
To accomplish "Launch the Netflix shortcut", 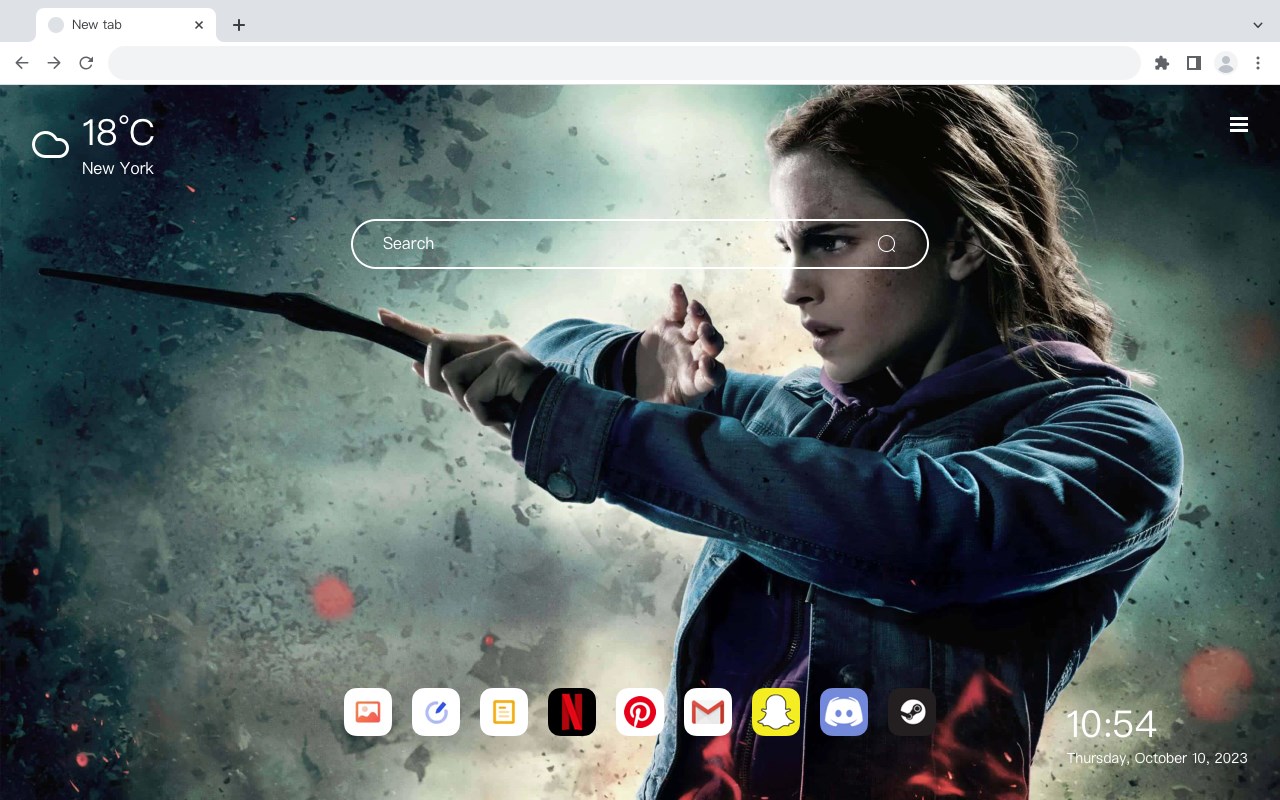I will pyautogui.click(x=572, y=712).
